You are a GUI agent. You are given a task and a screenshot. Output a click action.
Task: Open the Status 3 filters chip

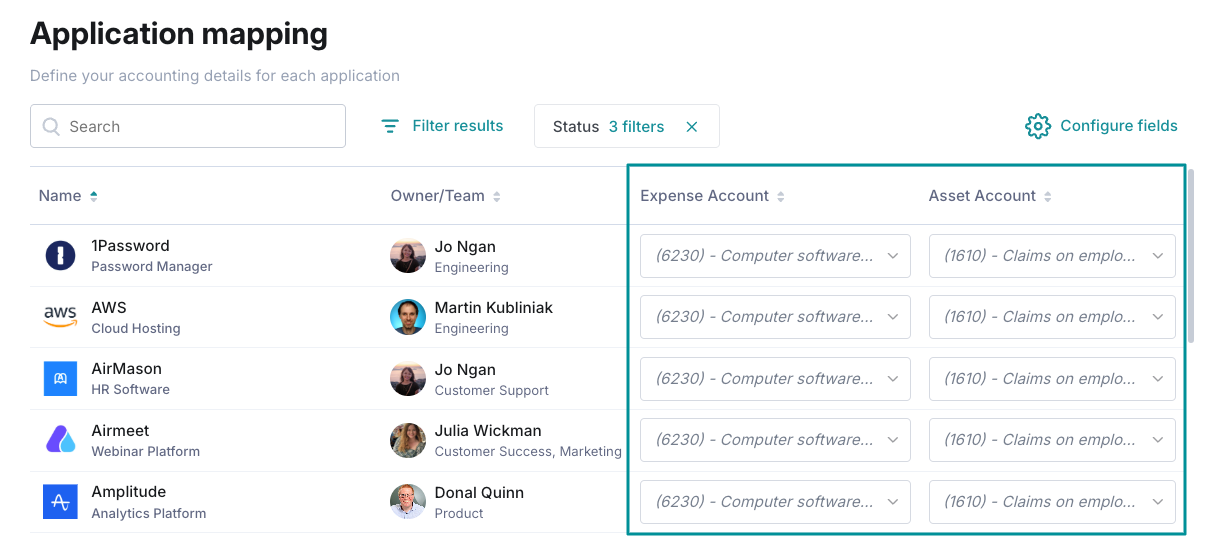[609, 127]
